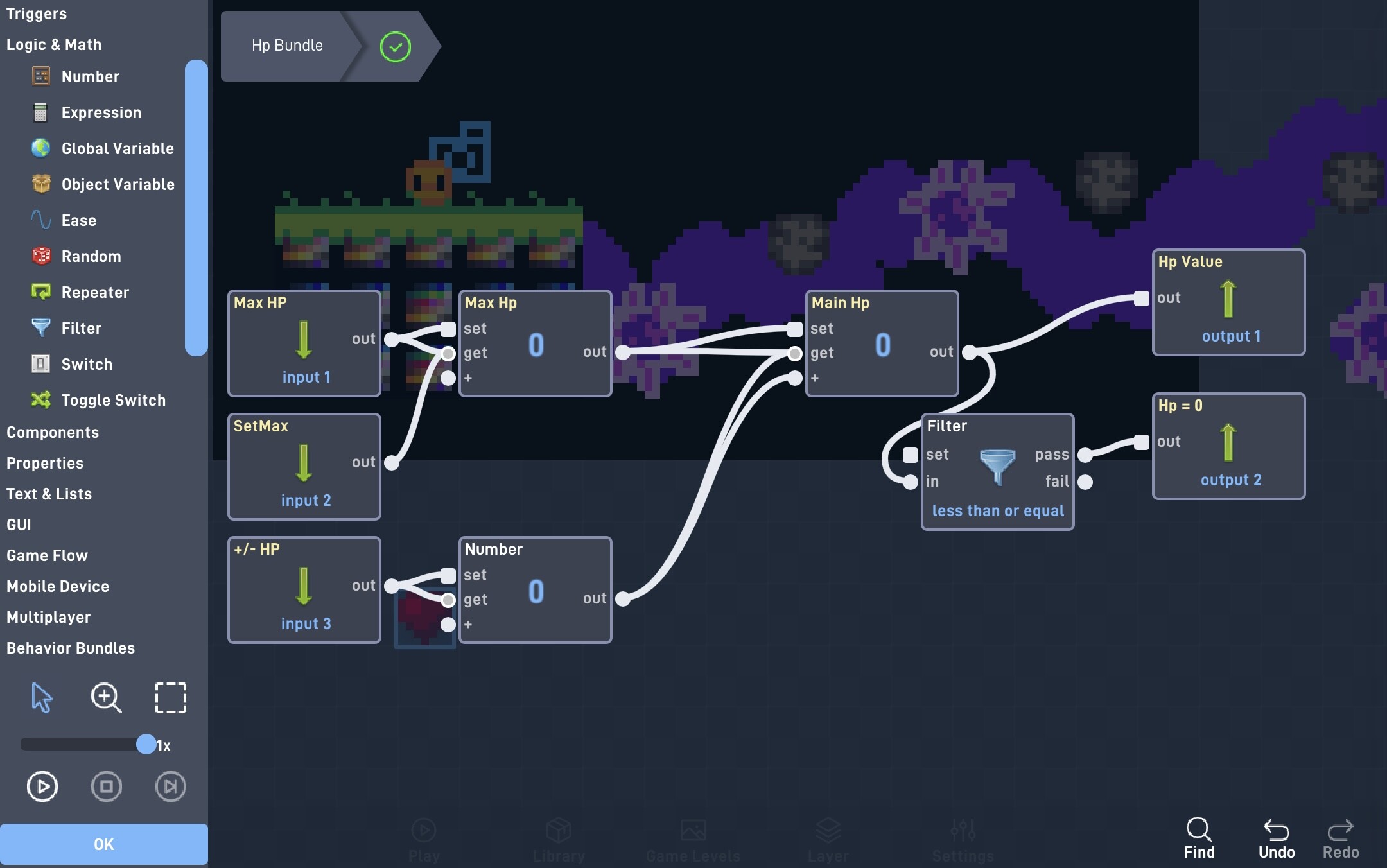Click the Main Hp node out port
Image resolution: width=1387 pixels, height=868 pixels.
click(x=970, y=352)
